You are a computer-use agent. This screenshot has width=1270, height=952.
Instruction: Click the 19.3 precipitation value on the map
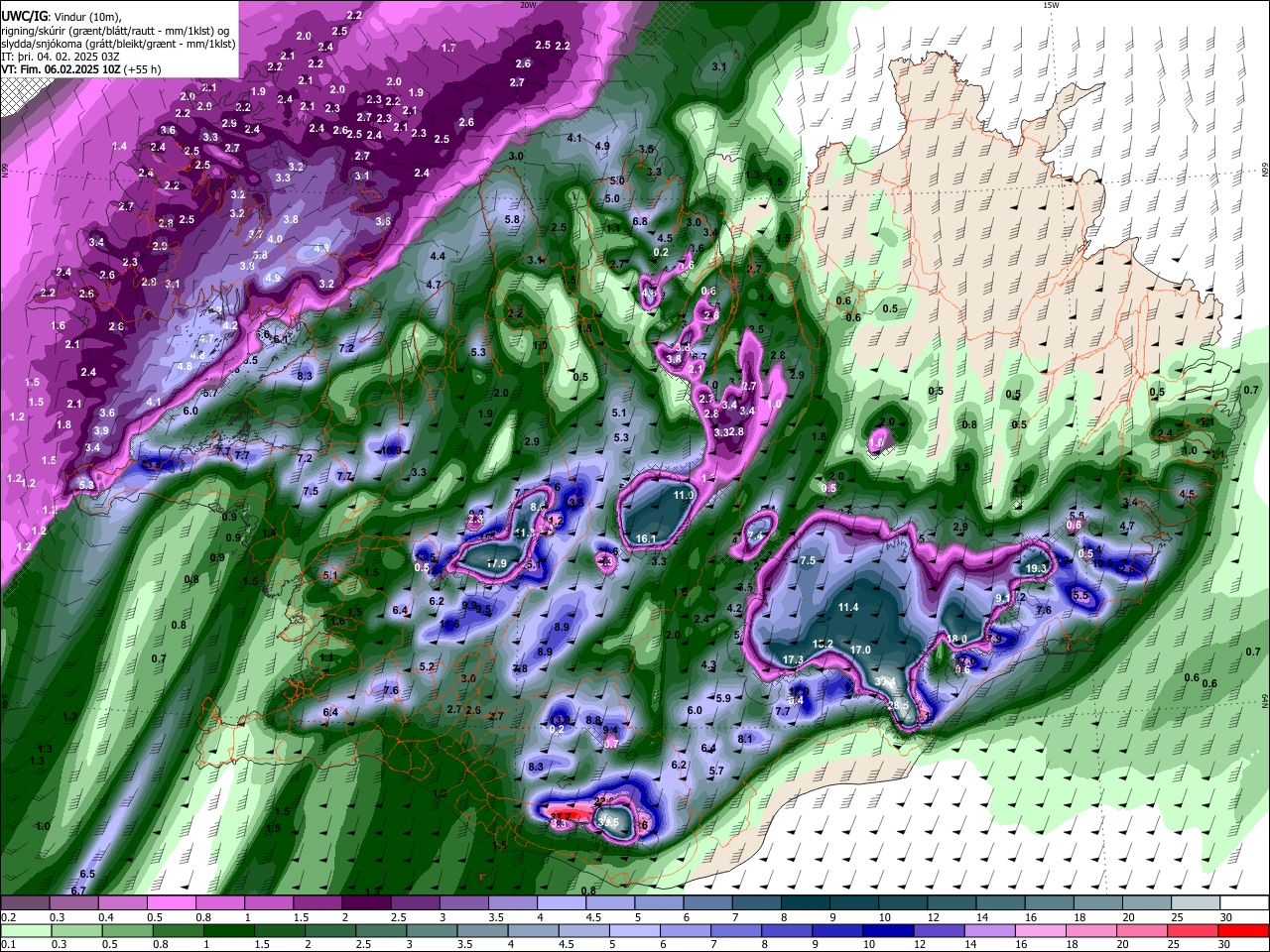1036,568
